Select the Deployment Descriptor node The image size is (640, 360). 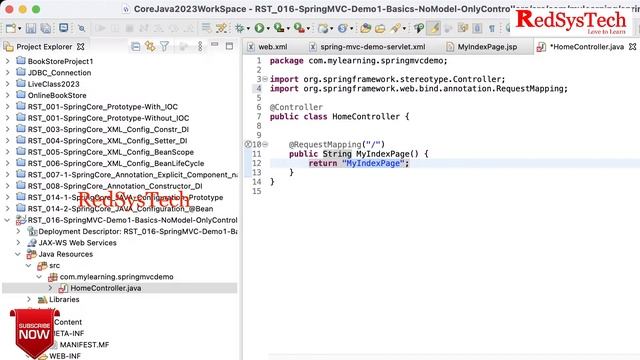[138, 231]
